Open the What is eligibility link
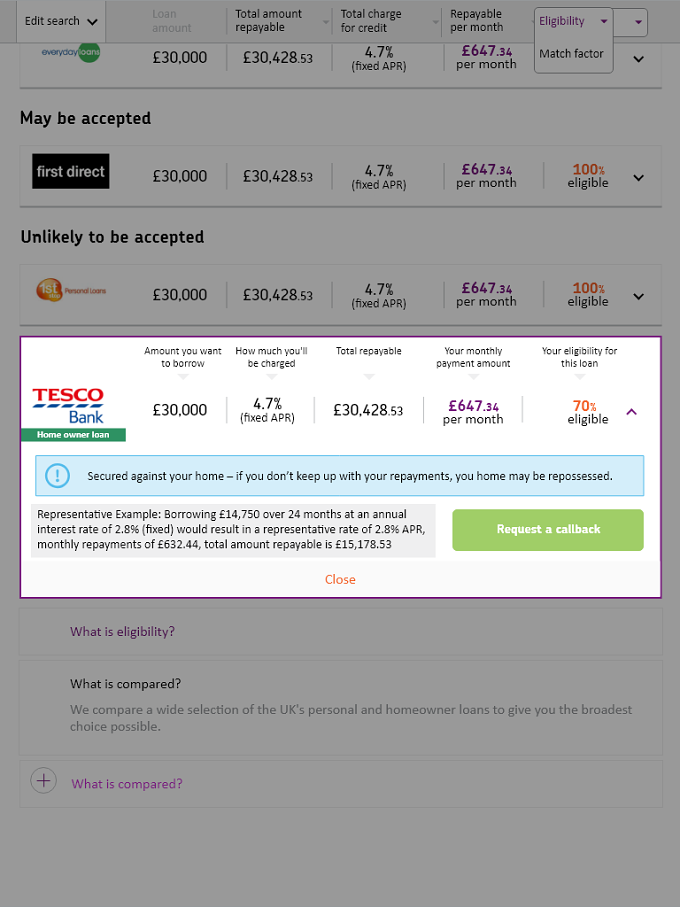 pyautogui.click(x=123, y=632)
